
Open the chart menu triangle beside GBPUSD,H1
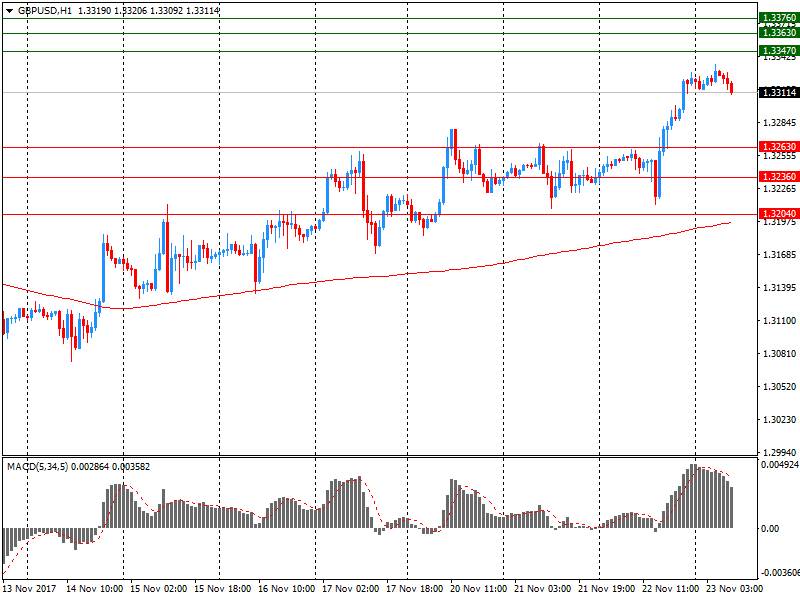(10, 11)
